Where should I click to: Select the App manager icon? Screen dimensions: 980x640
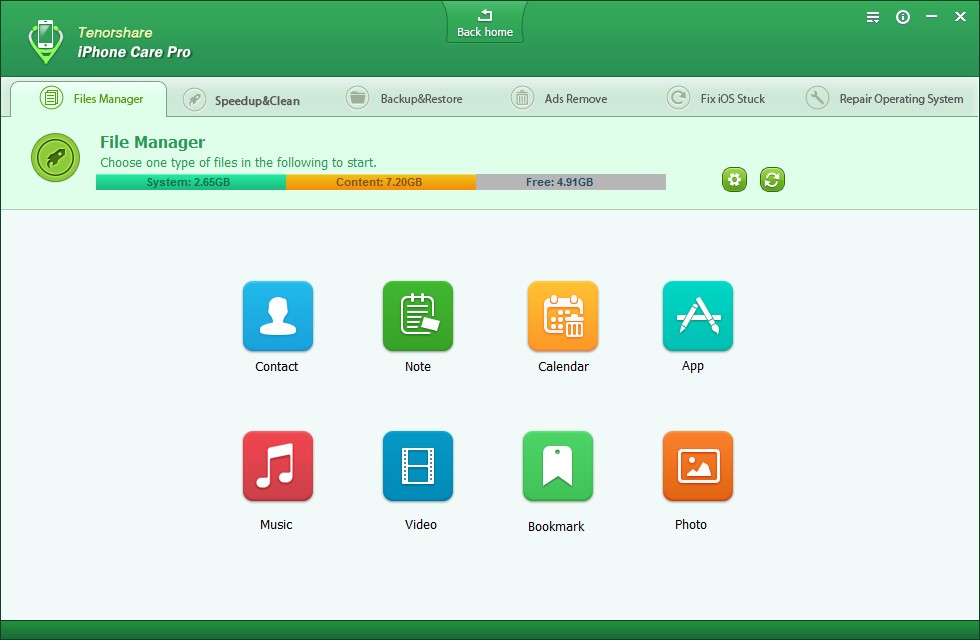[697, 316]
